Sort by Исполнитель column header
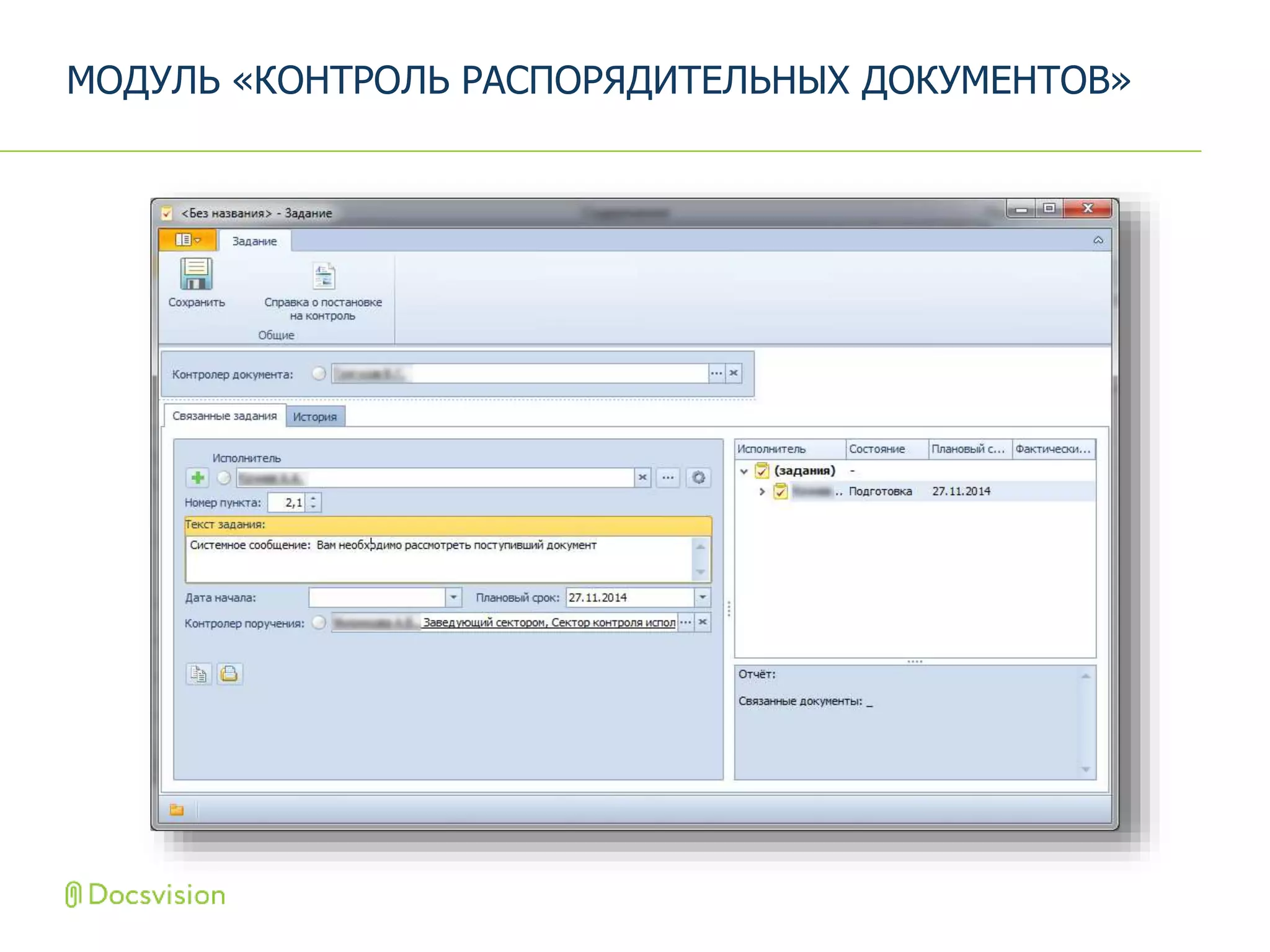Viewport: 1270px width, 952px height. [790, 449]
